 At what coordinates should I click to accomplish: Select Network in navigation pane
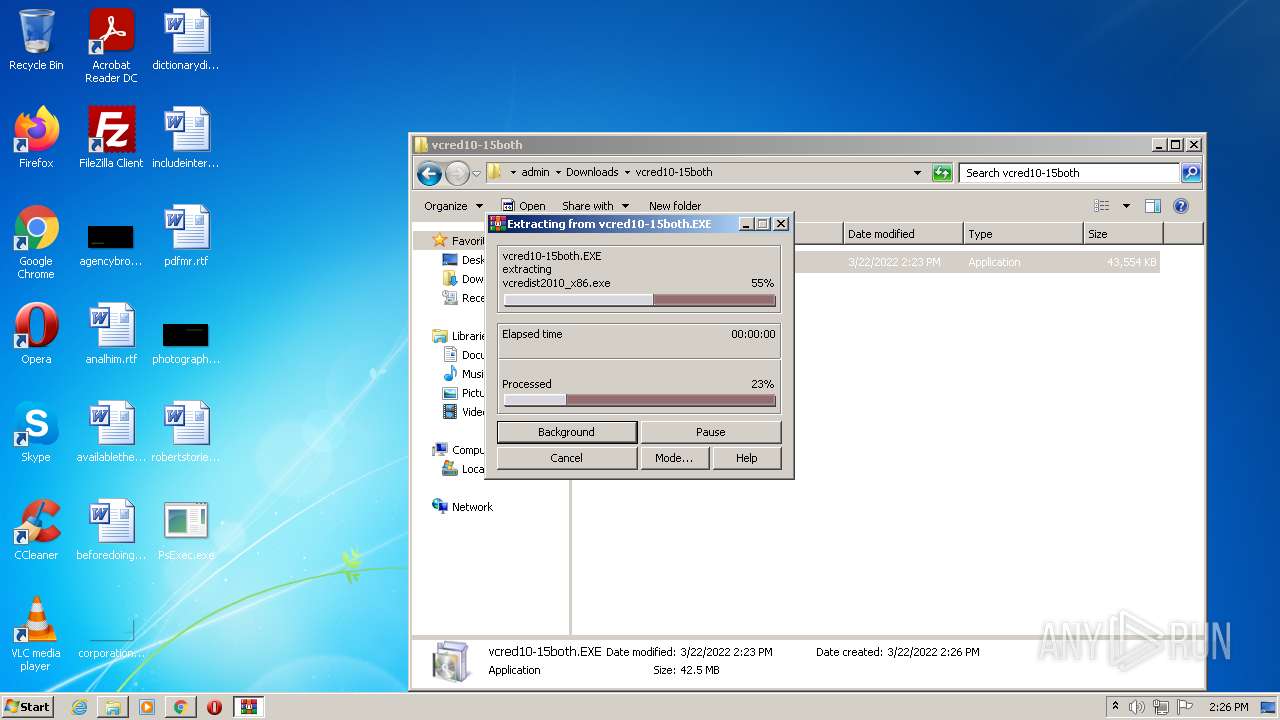(x=462, y=507)
